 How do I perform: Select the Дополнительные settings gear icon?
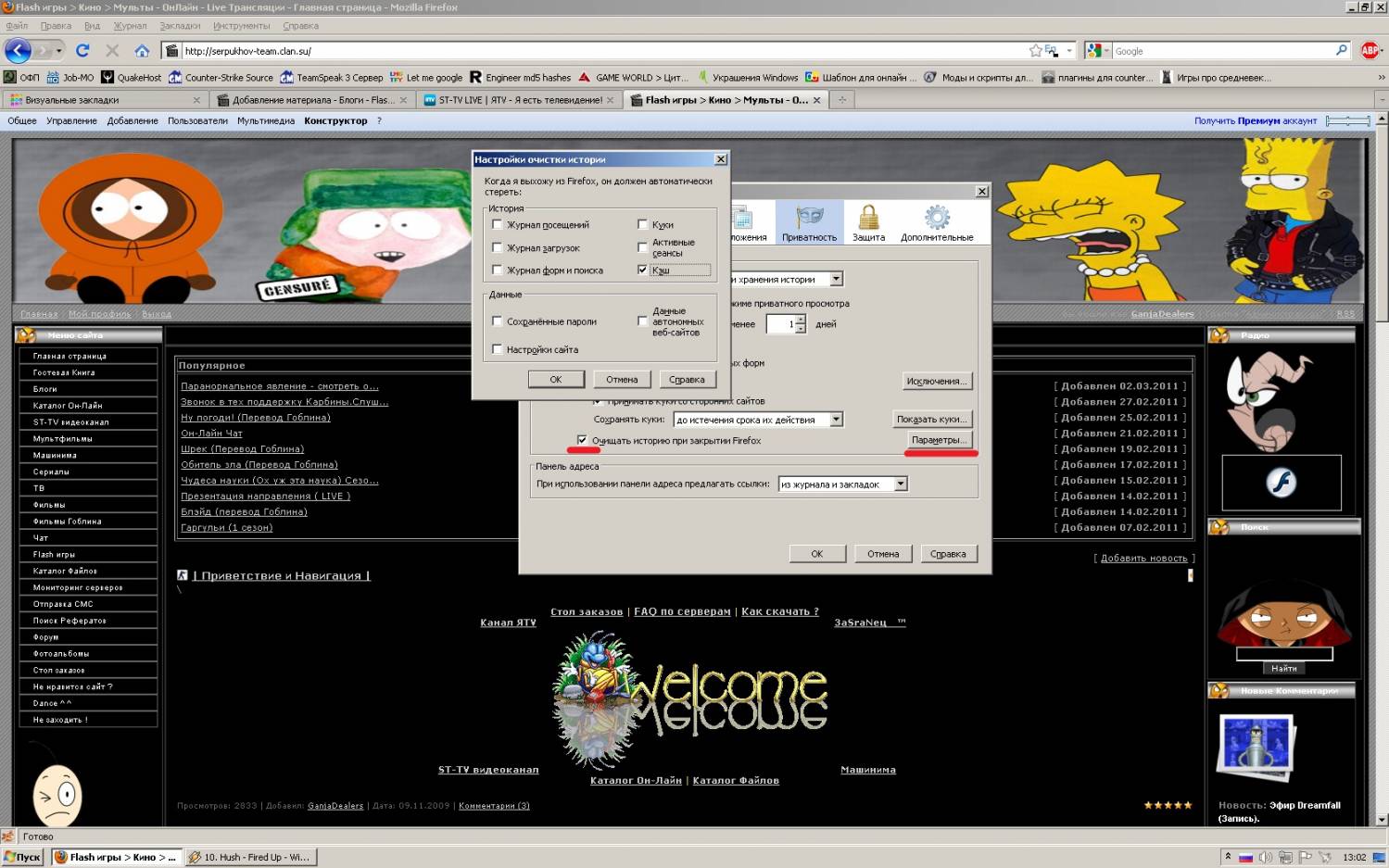[x=937, y=223]
